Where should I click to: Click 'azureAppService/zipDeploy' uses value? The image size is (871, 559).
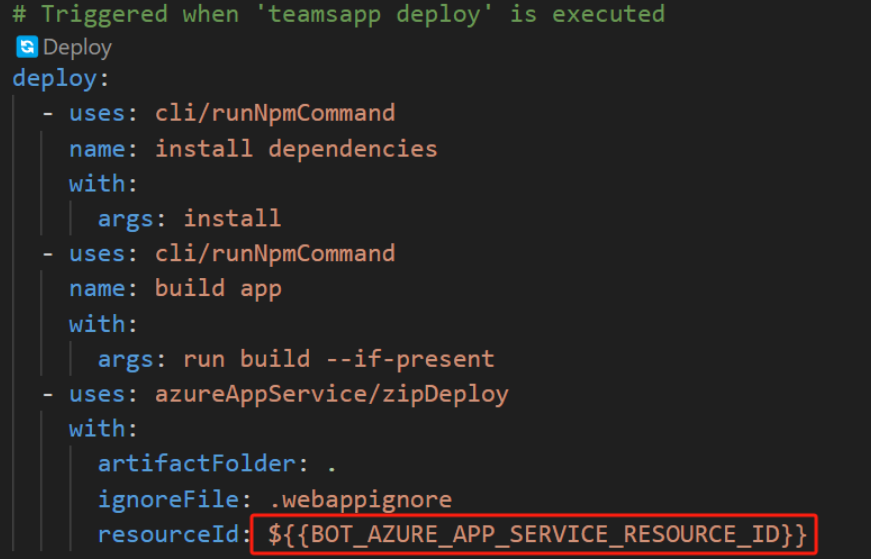coord(332,394)
